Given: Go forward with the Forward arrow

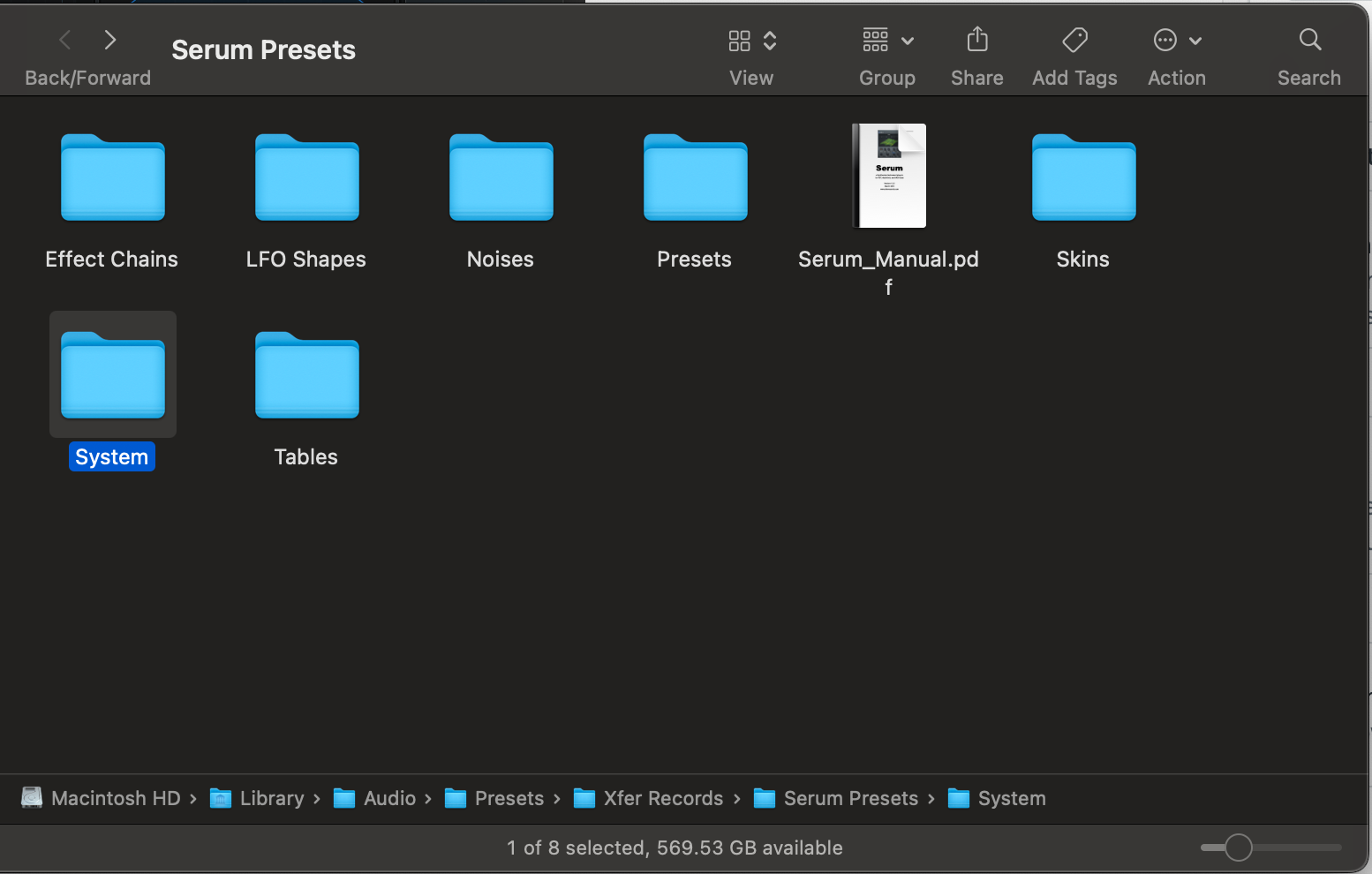Looking at the screenshot, I should click(110, 40).
